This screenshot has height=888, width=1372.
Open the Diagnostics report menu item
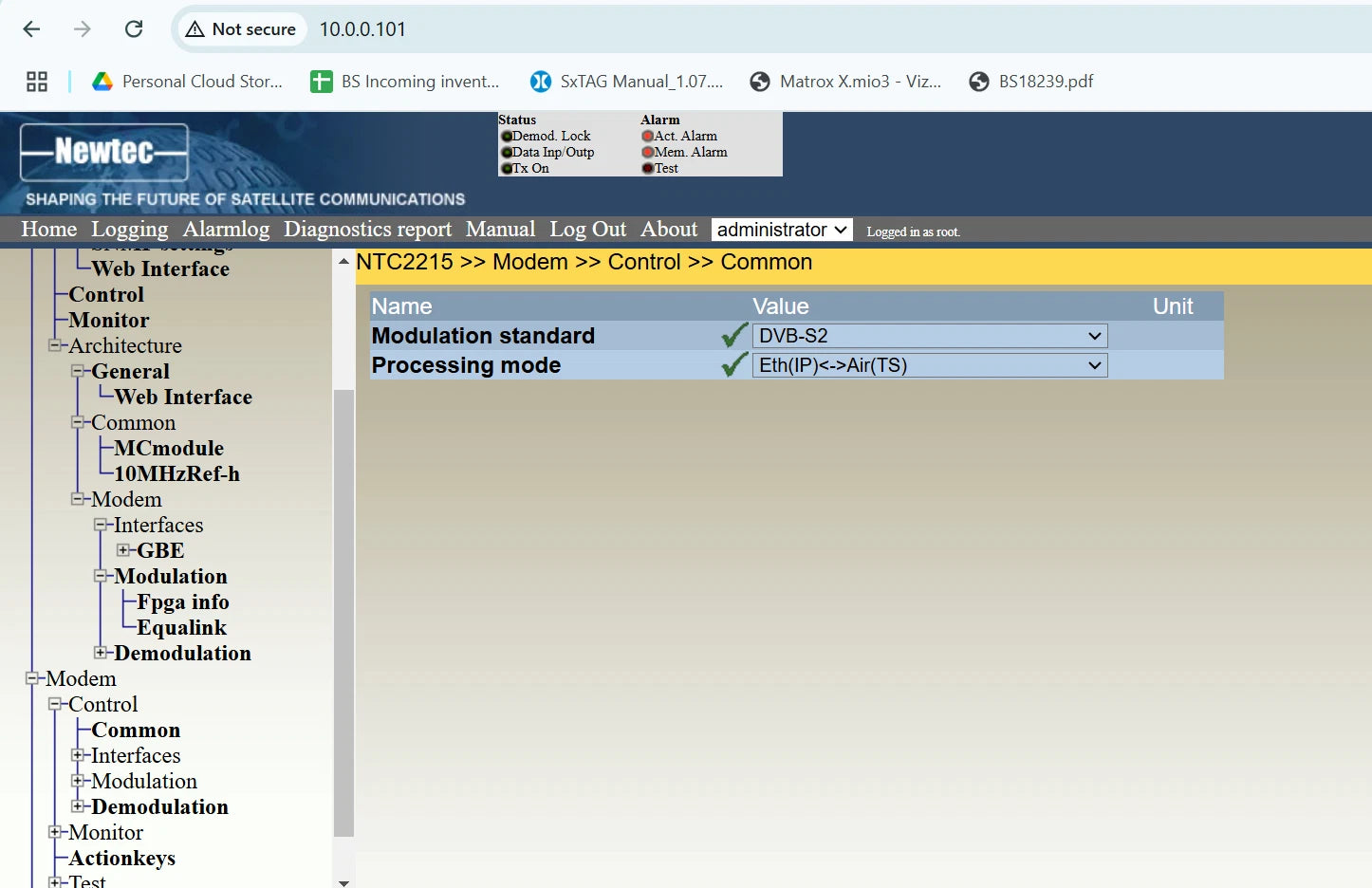[367, 230]
